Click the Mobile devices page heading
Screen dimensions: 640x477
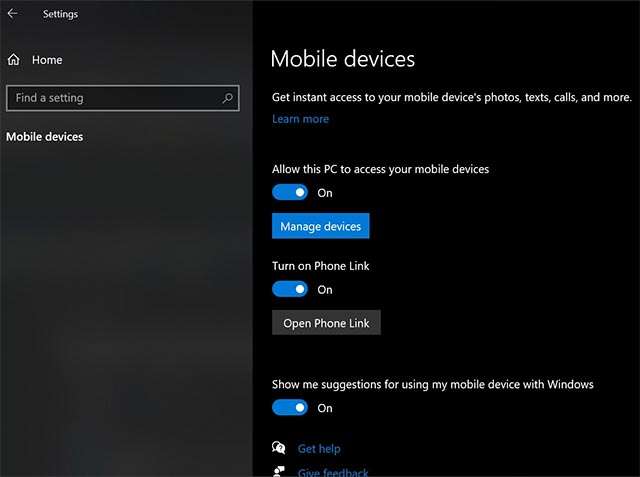tap(342, 59)
